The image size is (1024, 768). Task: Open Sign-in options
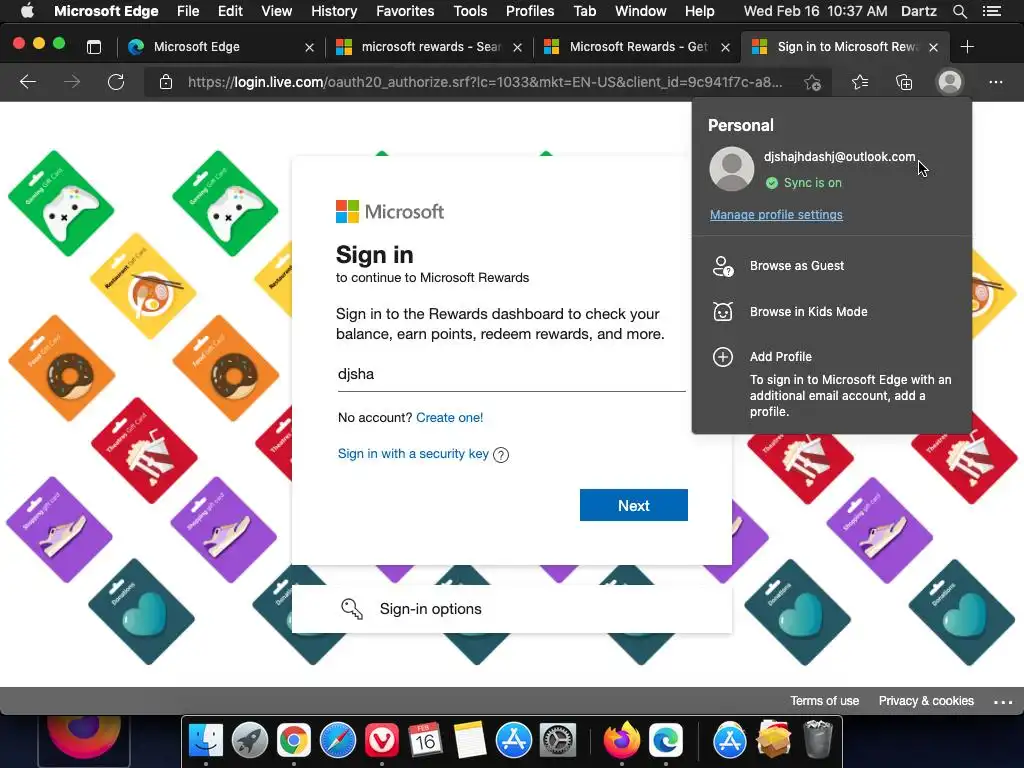(511, 609)
